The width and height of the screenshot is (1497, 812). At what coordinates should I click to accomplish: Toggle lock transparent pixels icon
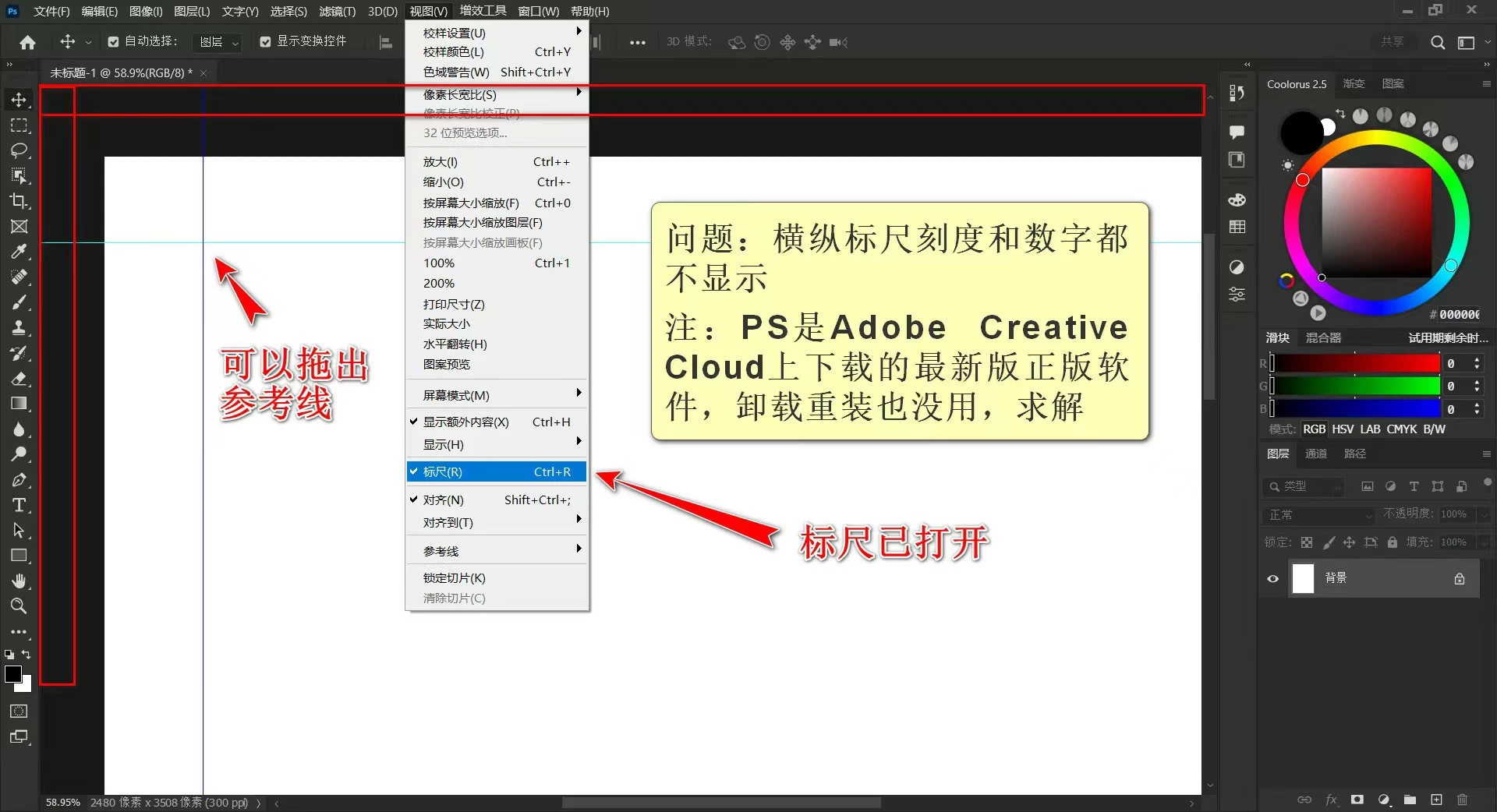pos(1307,542)
